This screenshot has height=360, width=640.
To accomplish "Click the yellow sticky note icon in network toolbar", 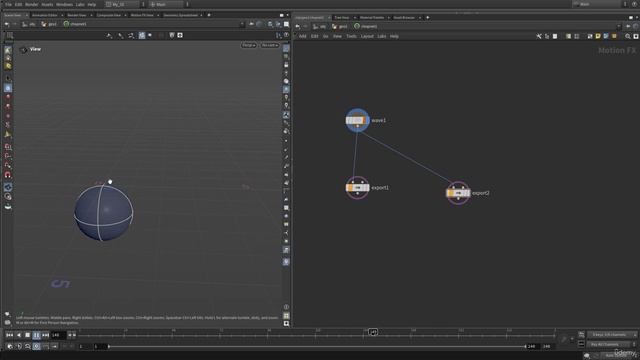I will pos(598,36).
